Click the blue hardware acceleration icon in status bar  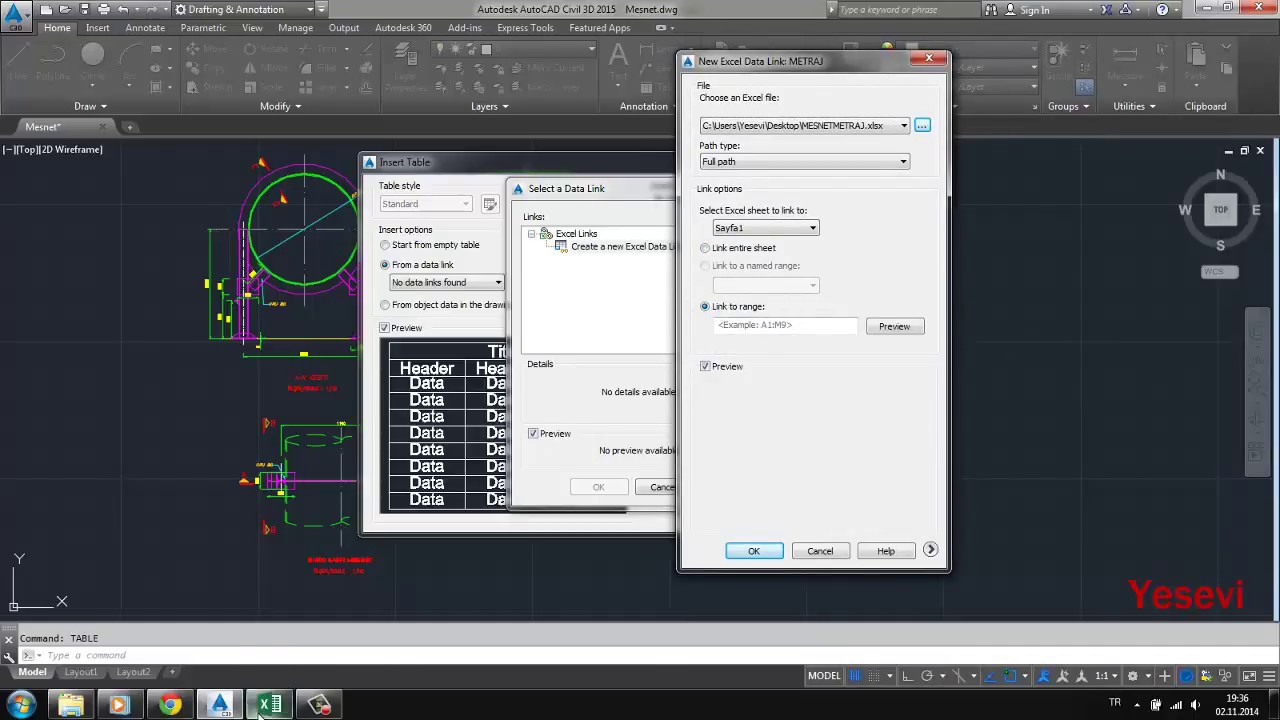[x=1186, y=676]
